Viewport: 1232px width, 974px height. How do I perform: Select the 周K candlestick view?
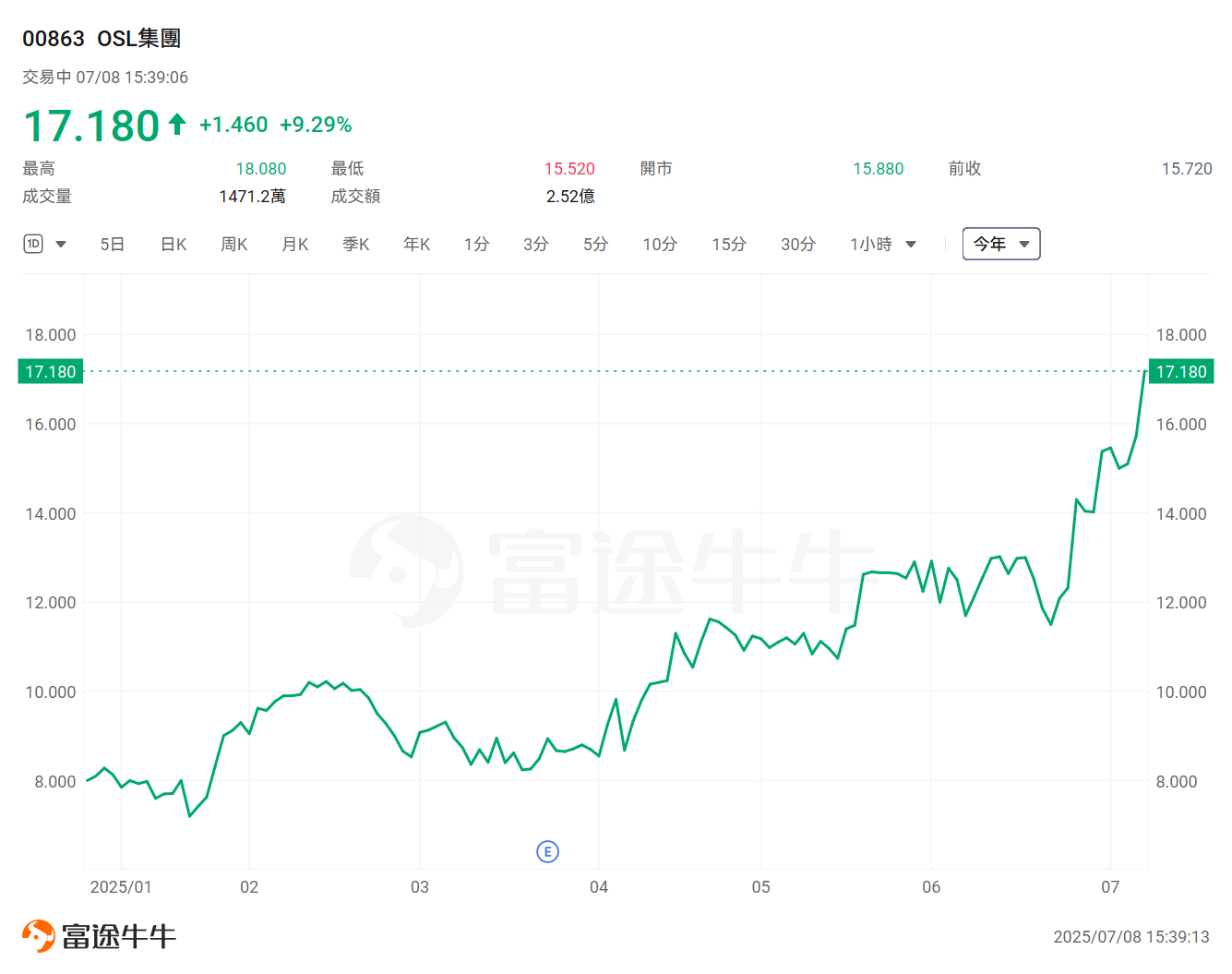(233, 244)
